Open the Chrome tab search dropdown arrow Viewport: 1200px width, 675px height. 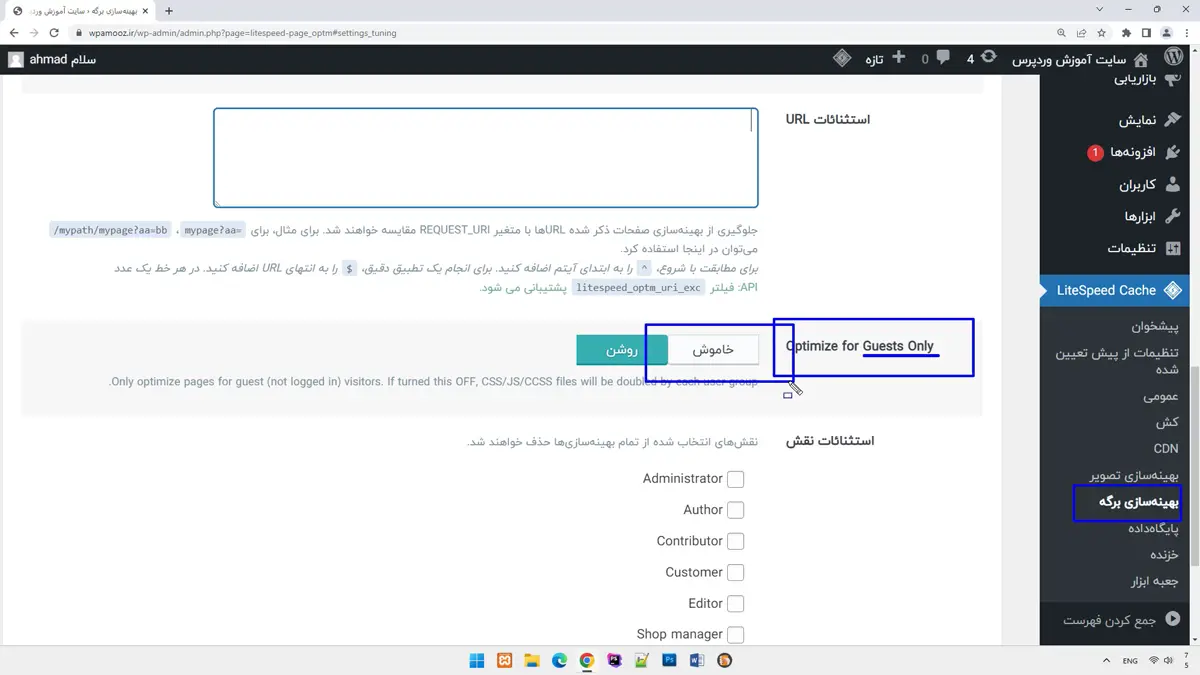1101,10
